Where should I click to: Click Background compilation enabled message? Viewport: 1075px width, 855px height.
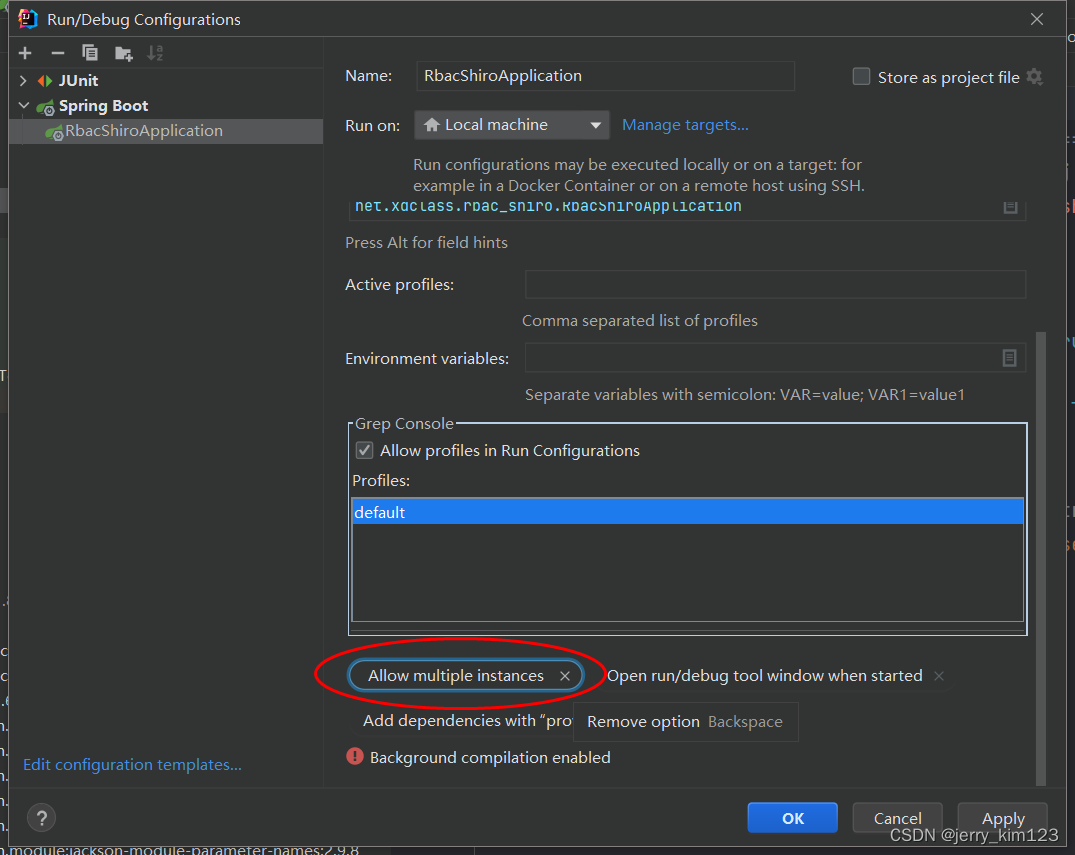490,758
